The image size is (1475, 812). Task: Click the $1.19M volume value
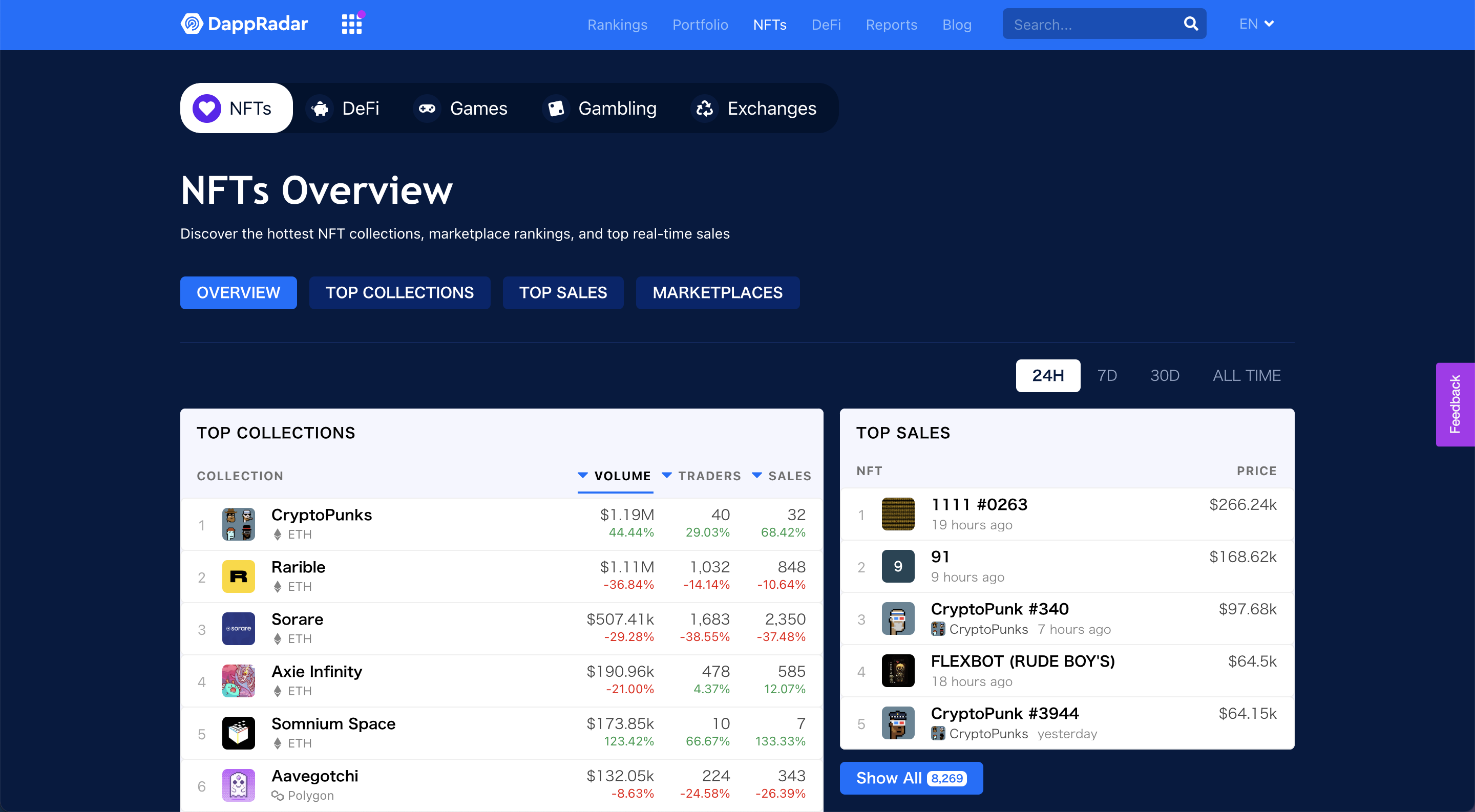[626, 515]
